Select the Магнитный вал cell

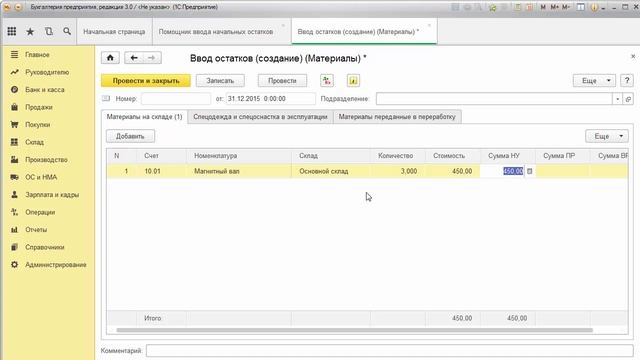[x=239, y=171]
